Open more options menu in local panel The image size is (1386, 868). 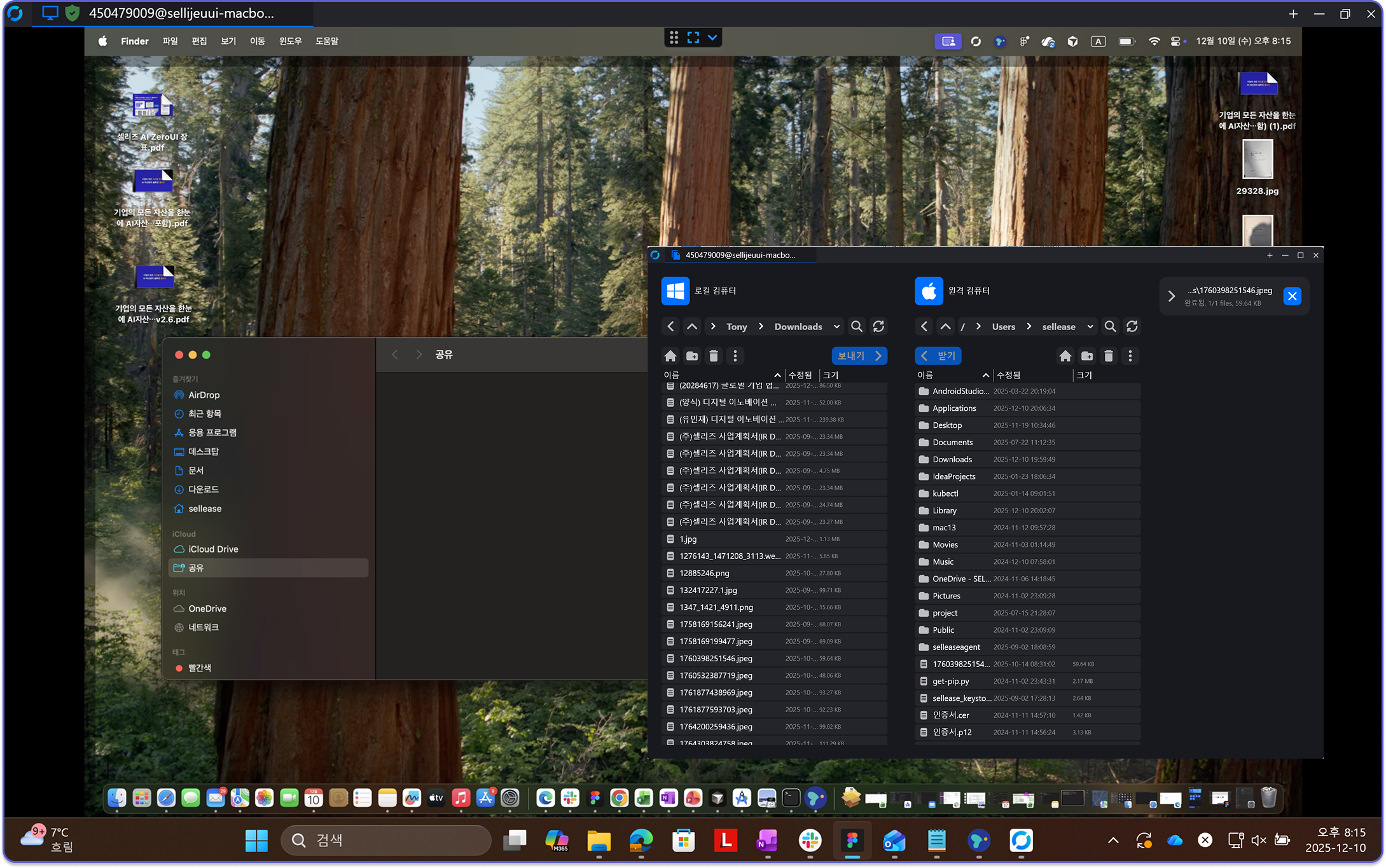click(x=735, y=356)
